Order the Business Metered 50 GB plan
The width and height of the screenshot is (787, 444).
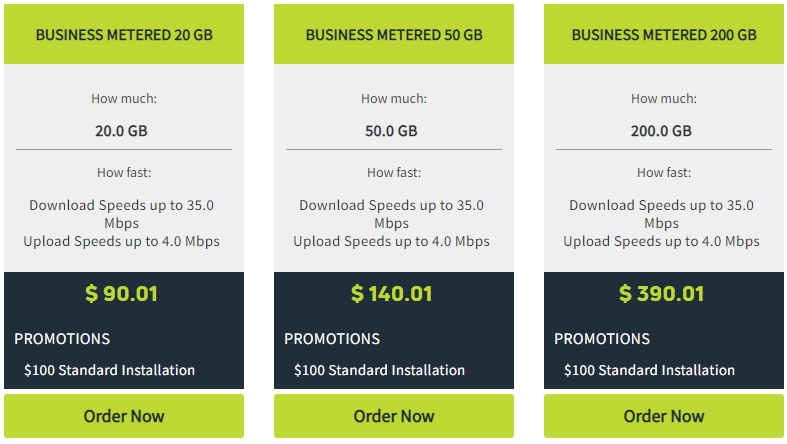click(394, 416)
